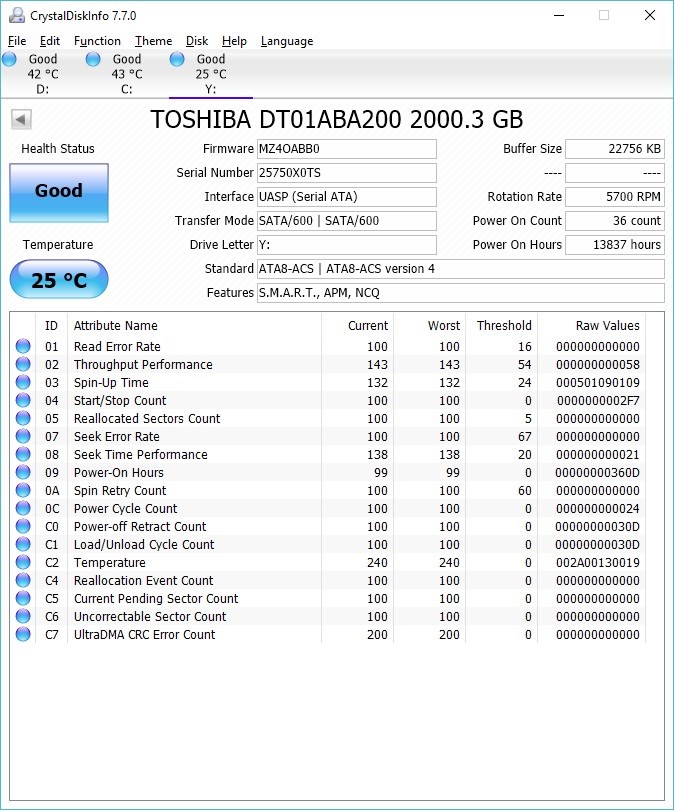
Task: Select the Y: disk status orb
Action: 177,60
